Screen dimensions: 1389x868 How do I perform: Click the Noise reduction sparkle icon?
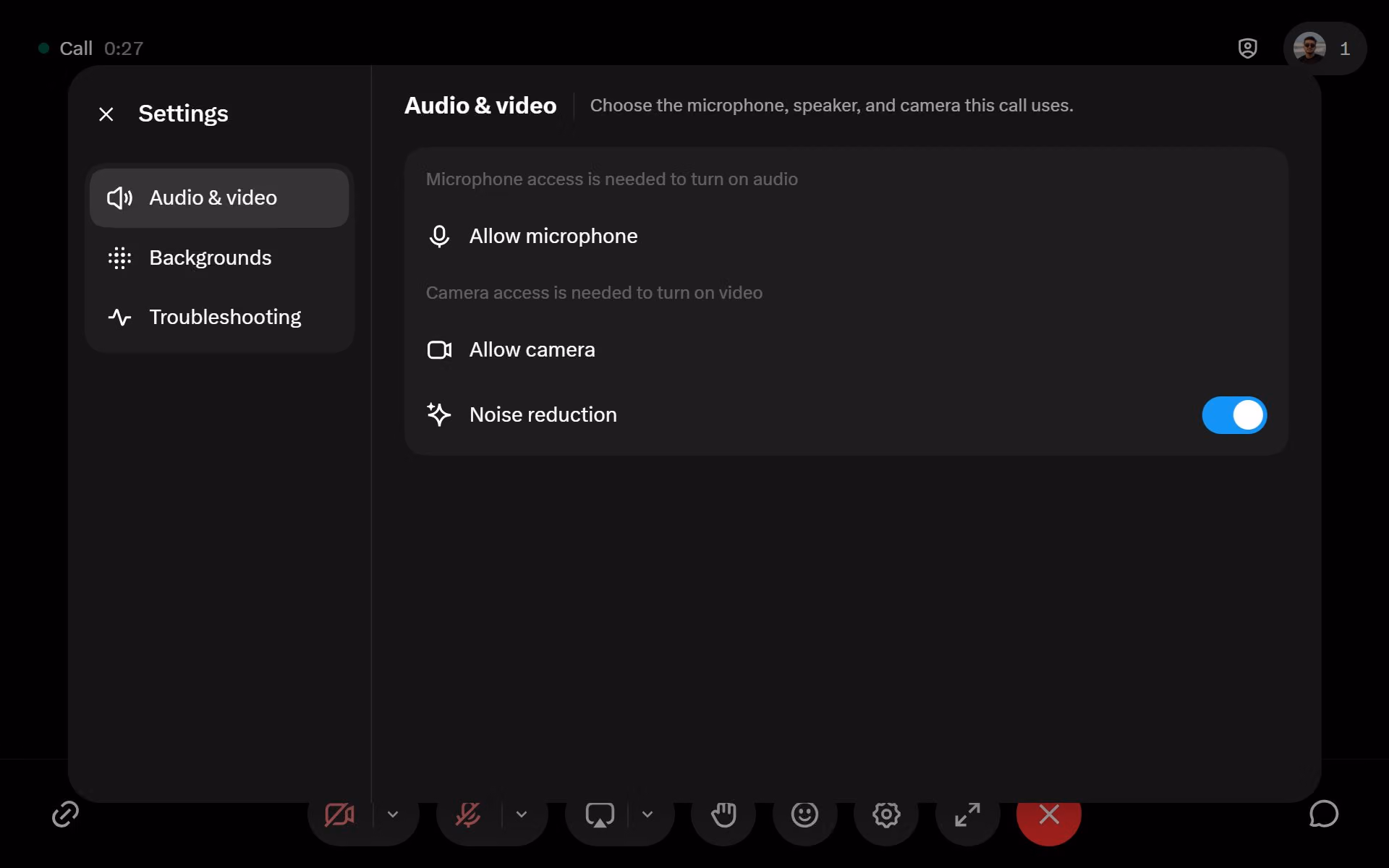438,414
